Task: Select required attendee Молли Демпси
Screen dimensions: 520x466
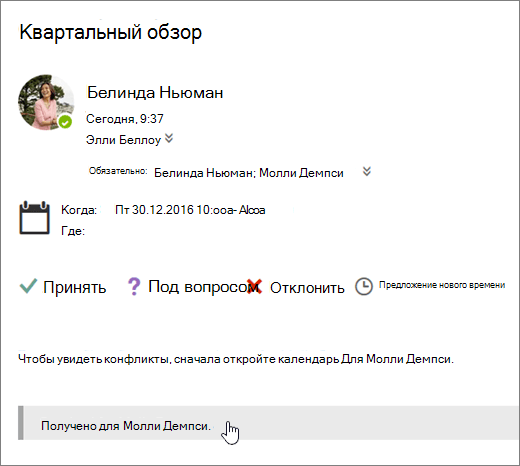Action: [301, 173]
